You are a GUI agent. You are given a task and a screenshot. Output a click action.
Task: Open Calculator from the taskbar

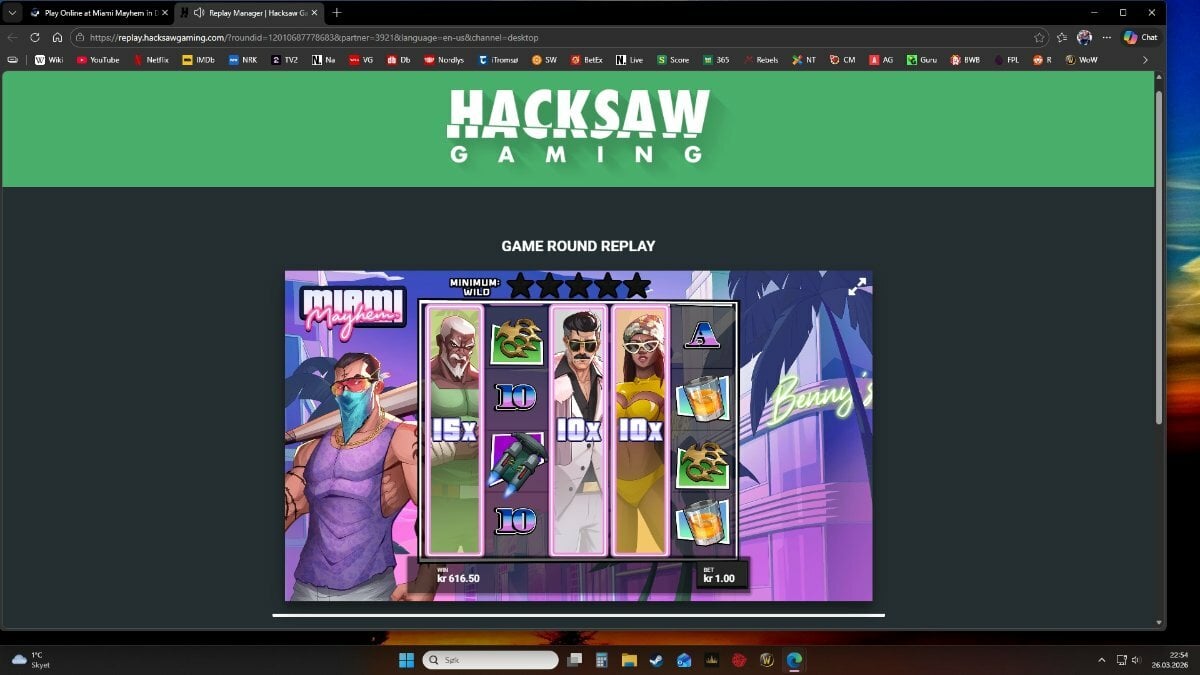pos(602,660)
